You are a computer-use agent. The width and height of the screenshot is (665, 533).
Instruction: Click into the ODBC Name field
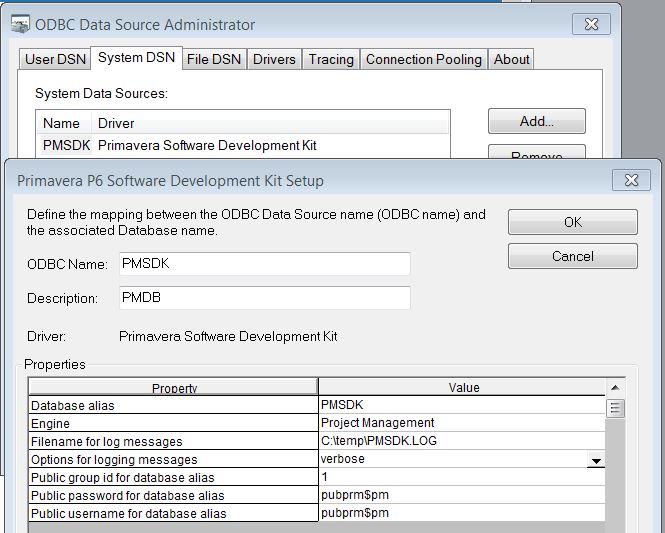(265, 264)
